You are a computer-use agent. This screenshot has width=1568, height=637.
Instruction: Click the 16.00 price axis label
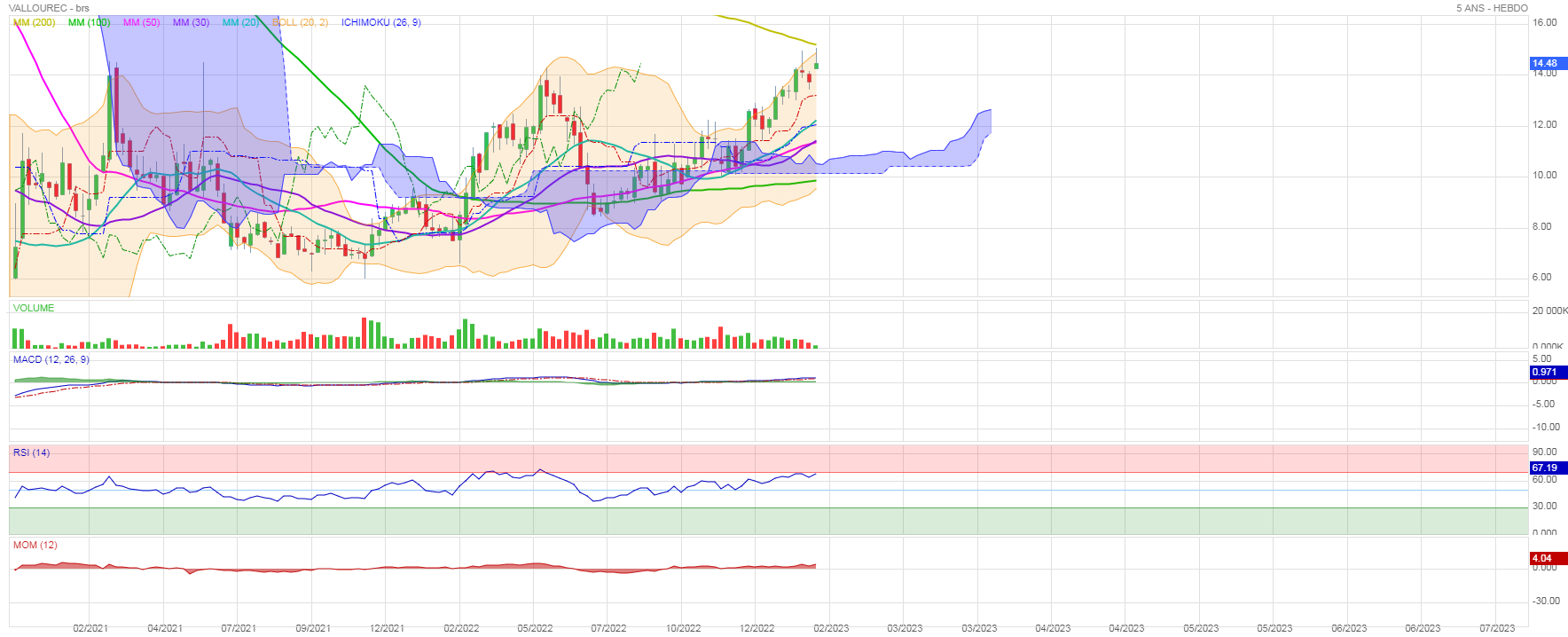pos(1545,22)
